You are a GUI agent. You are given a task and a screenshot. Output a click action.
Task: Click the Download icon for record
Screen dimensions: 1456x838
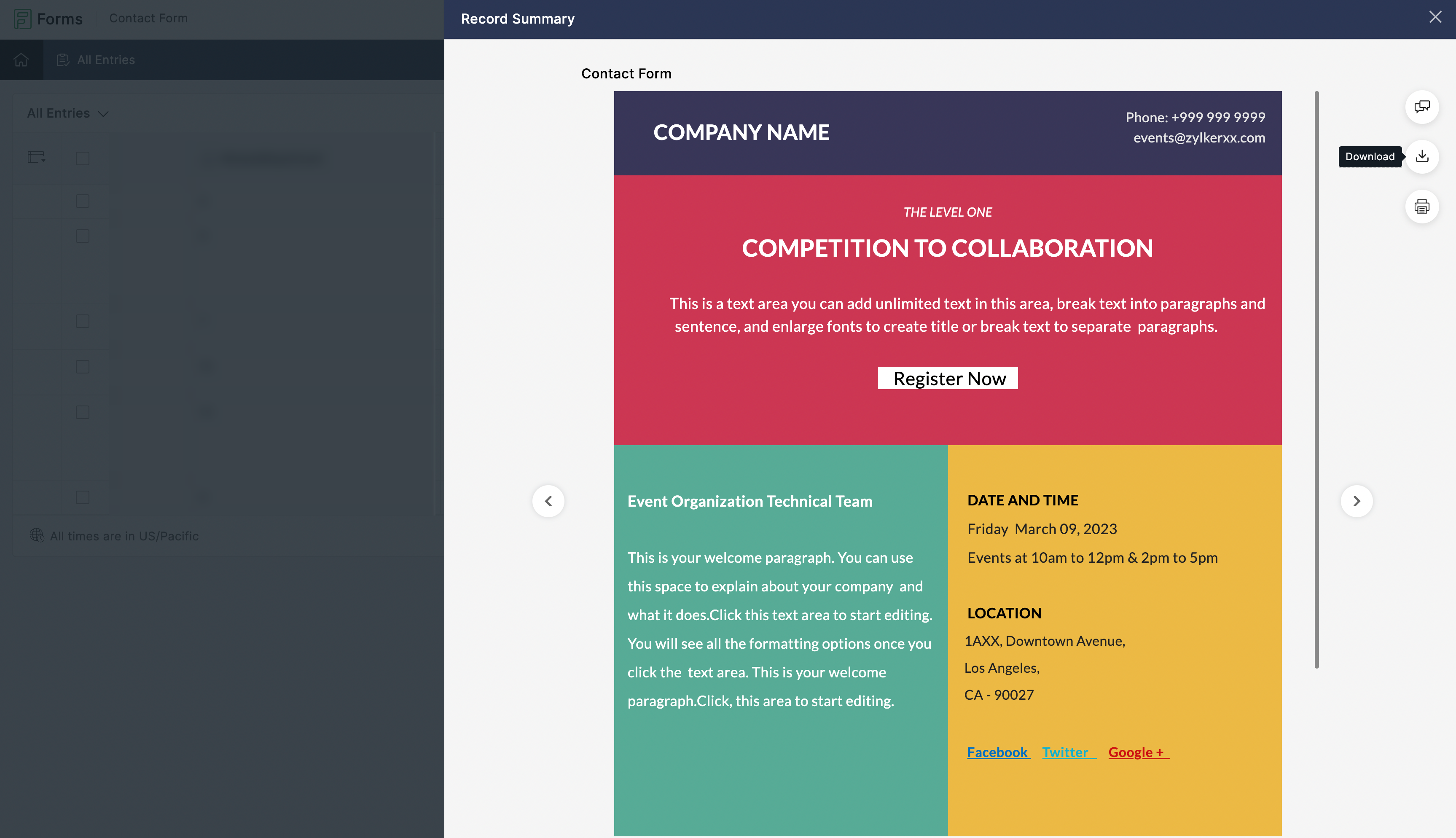pyautogui.click(x=1422, y=156)
